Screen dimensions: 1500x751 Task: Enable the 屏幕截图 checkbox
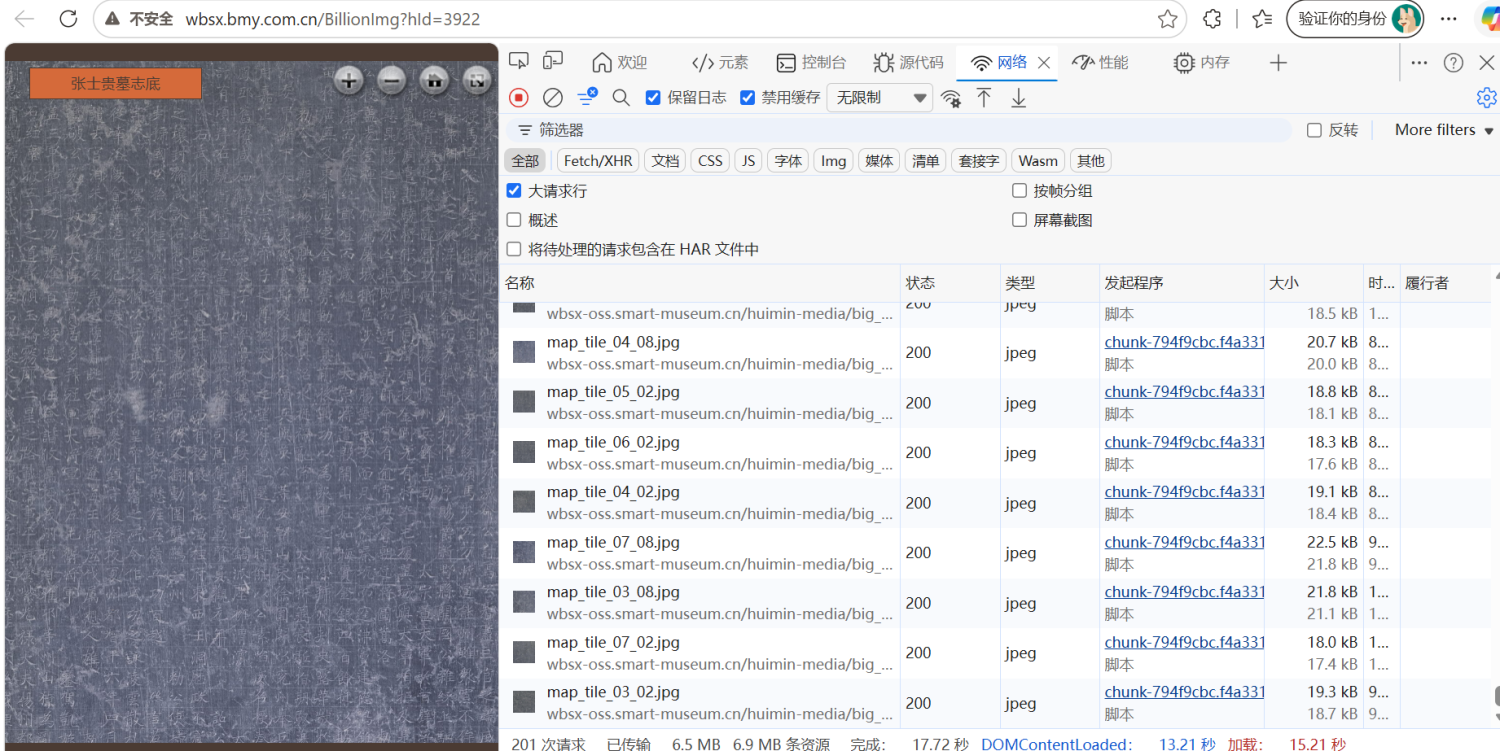[1020, 220]
